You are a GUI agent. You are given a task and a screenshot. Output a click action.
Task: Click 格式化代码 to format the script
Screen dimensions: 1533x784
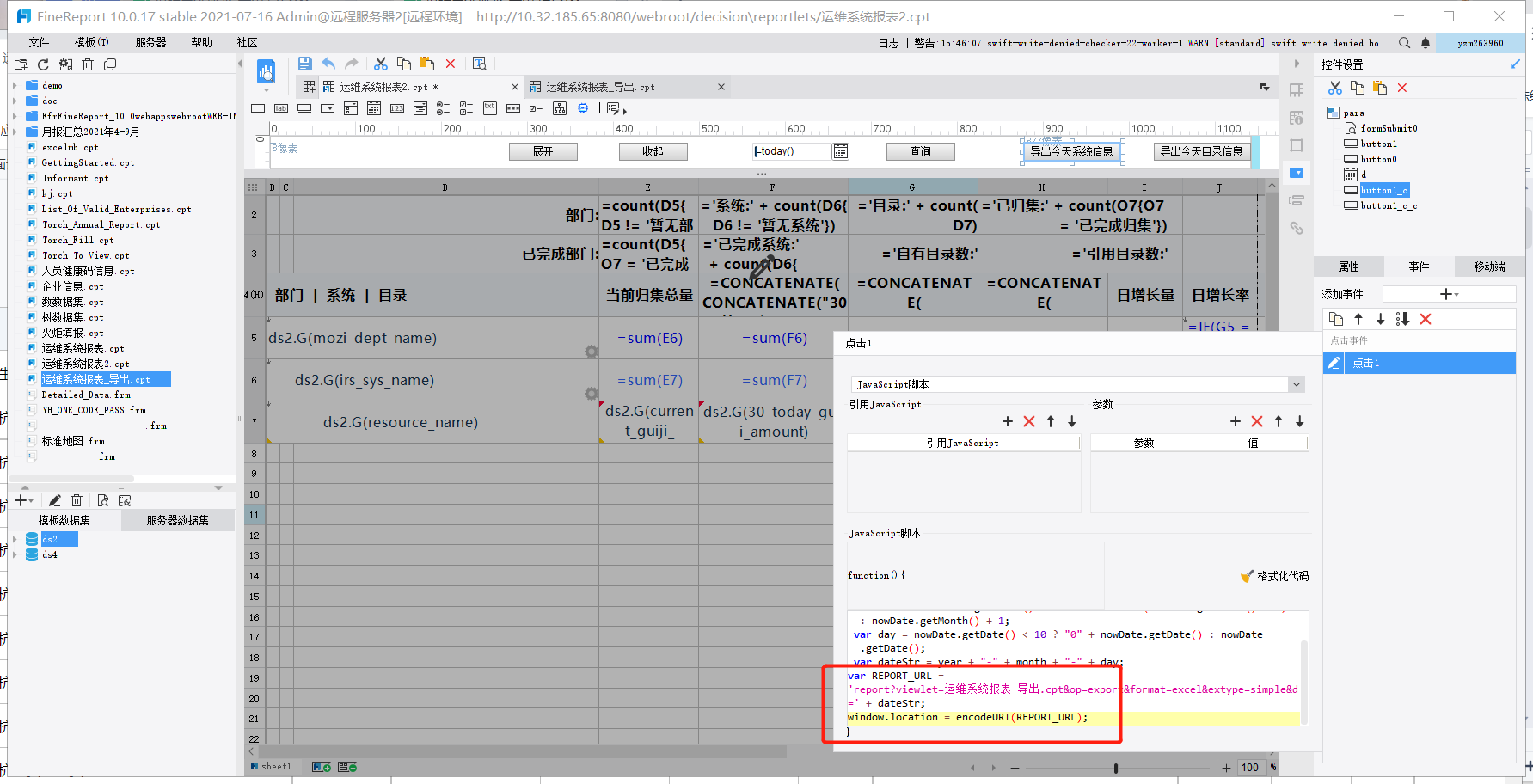pos(1274,576)
